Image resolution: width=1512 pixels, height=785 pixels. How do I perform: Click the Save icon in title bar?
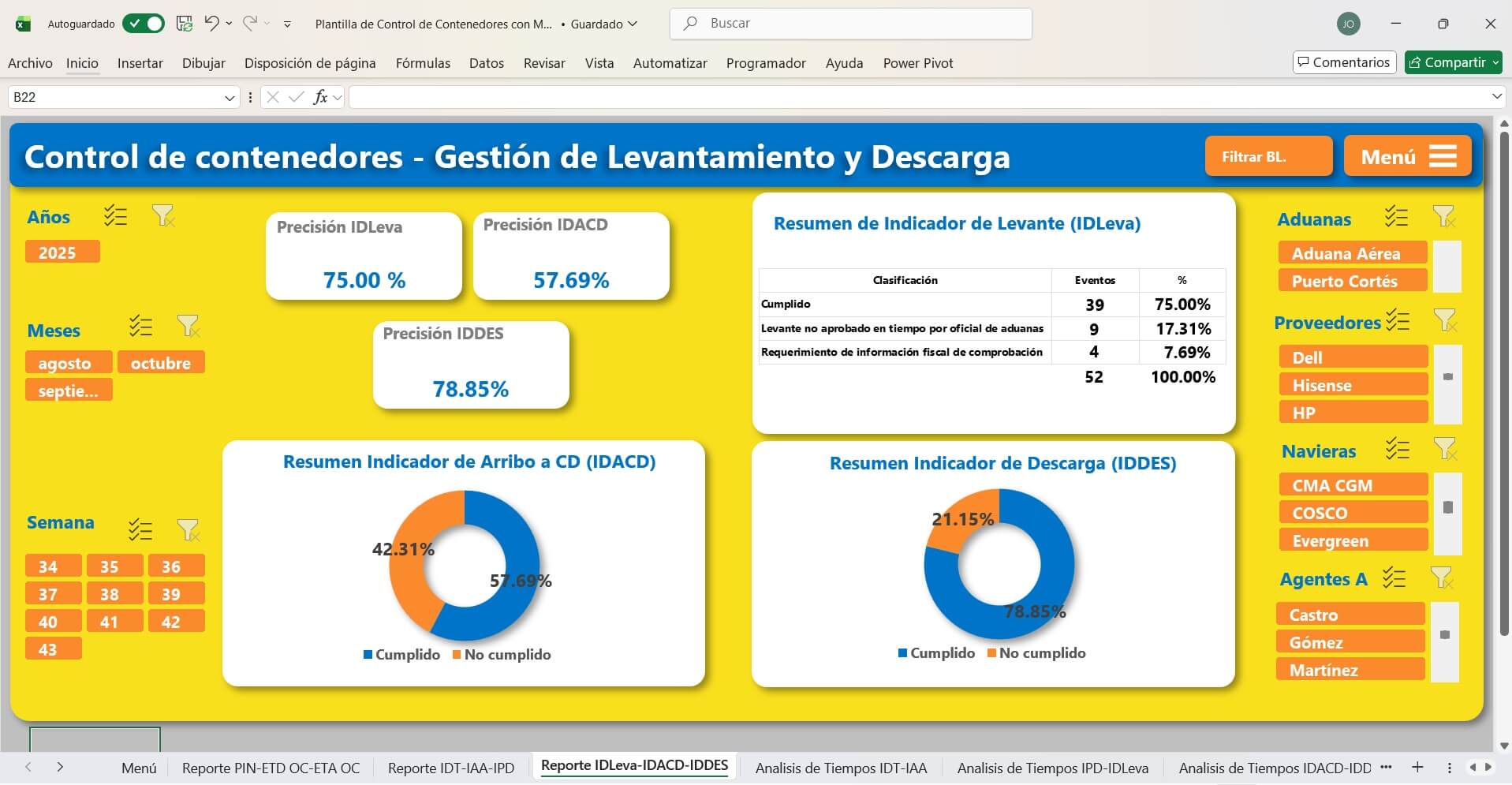pyautogui.click(x=185, y=24)
